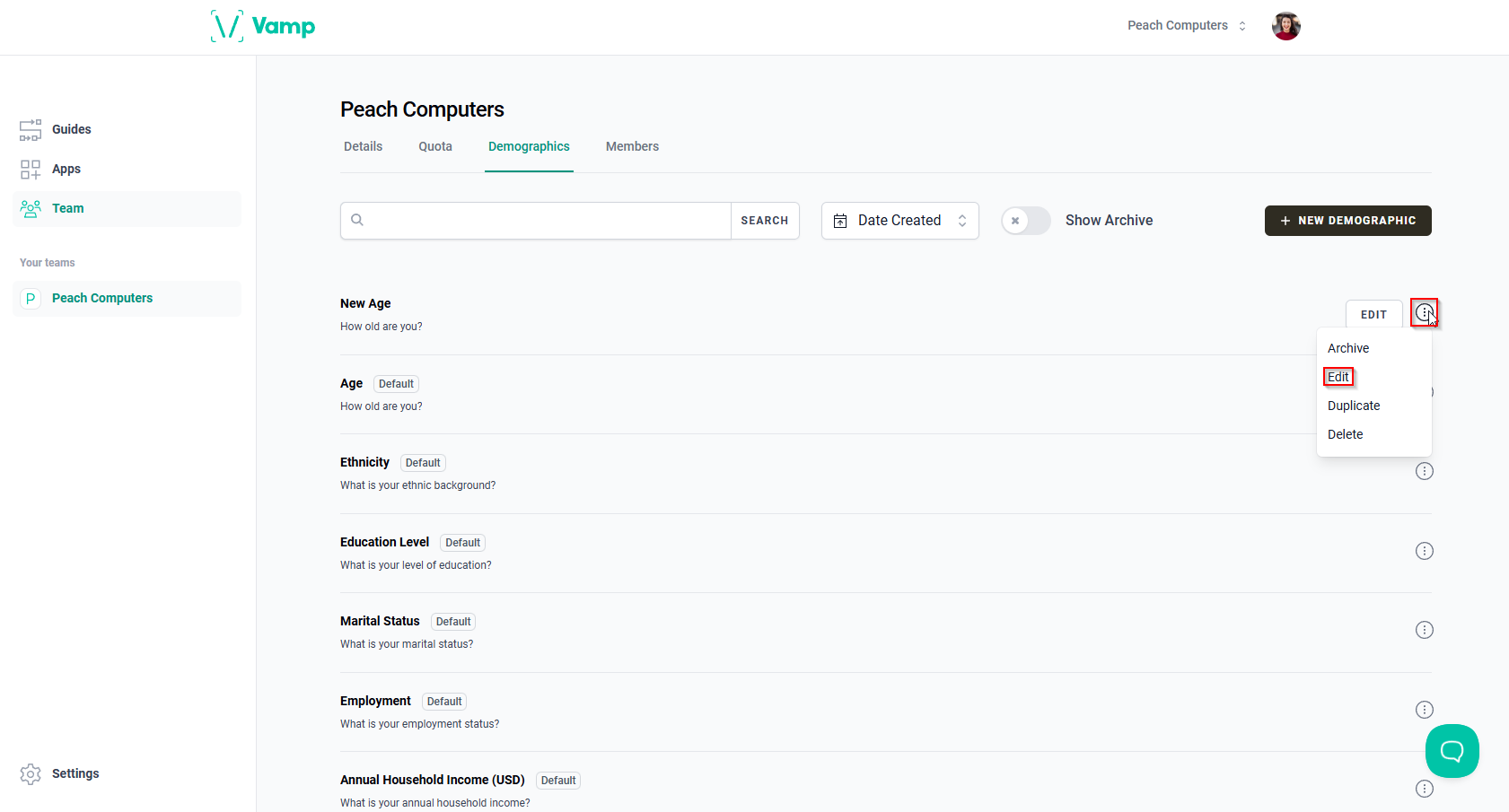Expand the Date Created sort dropdown
Screen dimensions: 1509x812
pos(899,221)
